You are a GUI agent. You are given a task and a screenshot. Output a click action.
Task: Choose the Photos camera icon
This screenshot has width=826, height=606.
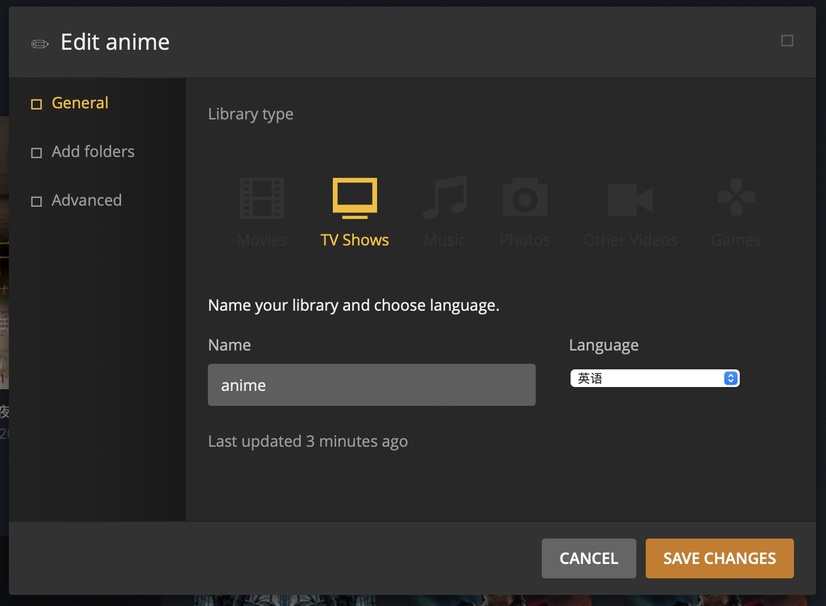(525, 197)
